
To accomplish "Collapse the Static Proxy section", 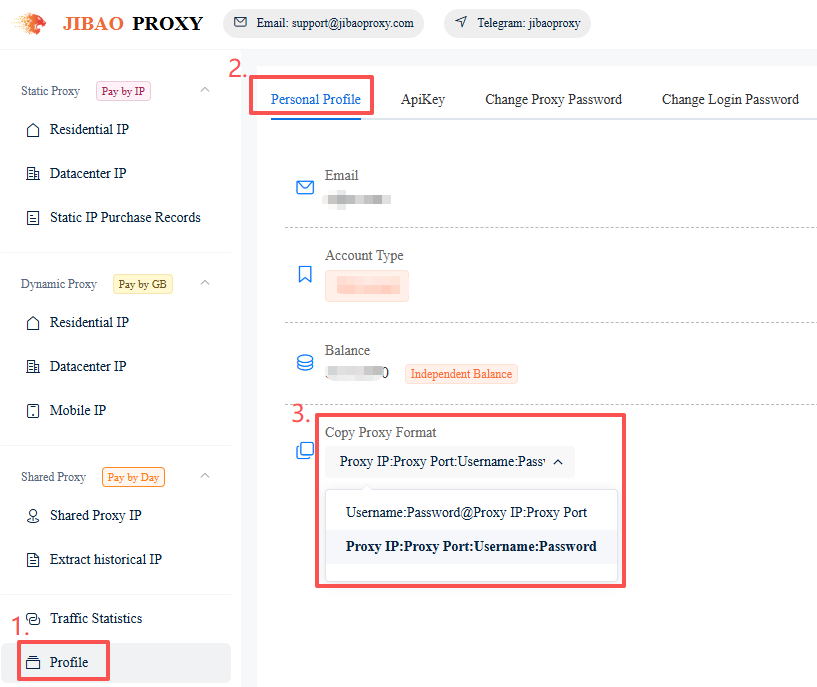I will [x=205, y=91].
